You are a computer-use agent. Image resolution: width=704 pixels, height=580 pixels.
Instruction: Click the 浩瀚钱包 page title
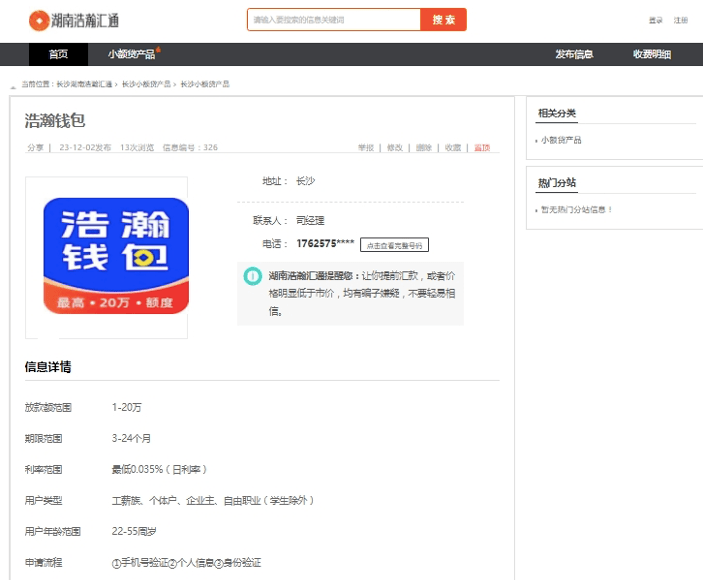pos(55,120)
